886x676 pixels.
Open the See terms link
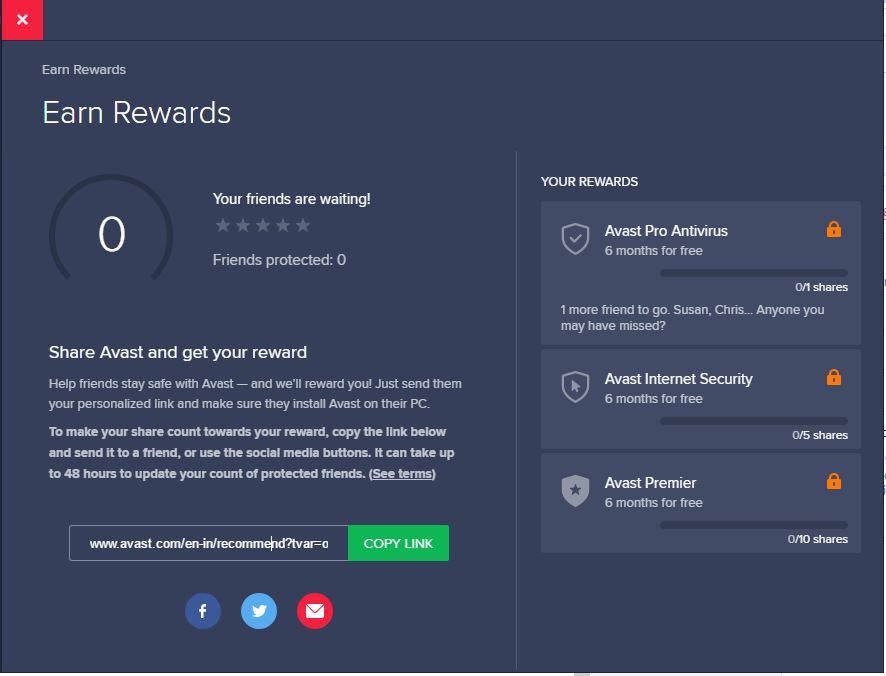(x=402, y=474)
